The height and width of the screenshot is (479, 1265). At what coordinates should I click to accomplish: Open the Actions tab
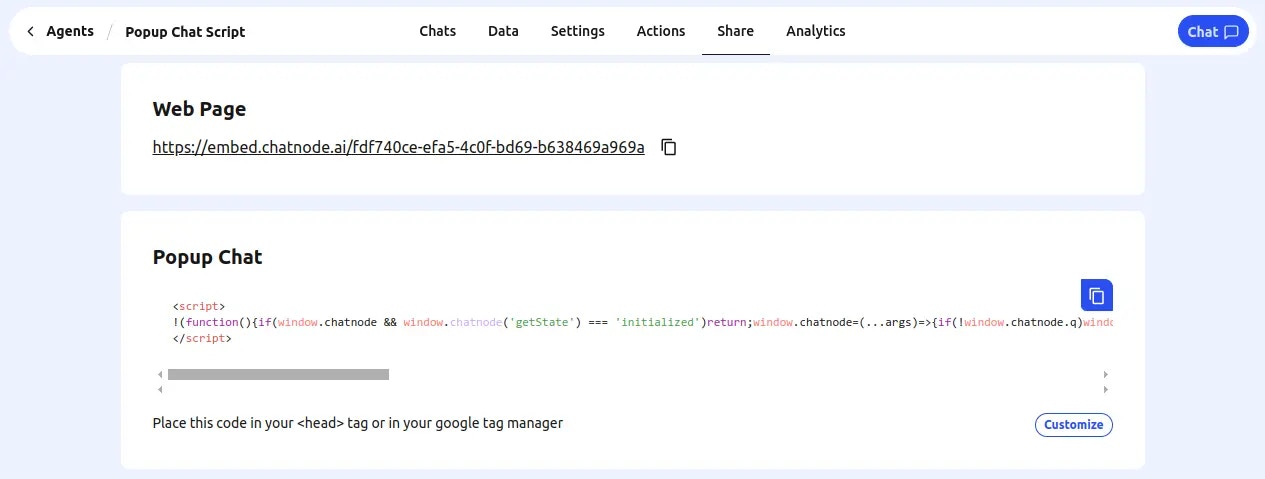[661, 31]
